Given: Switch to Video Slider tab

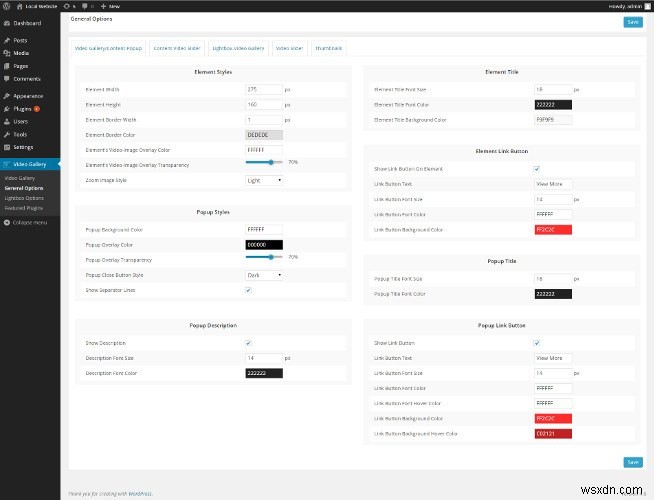Looking at the screenshot, I should point(289,48).
